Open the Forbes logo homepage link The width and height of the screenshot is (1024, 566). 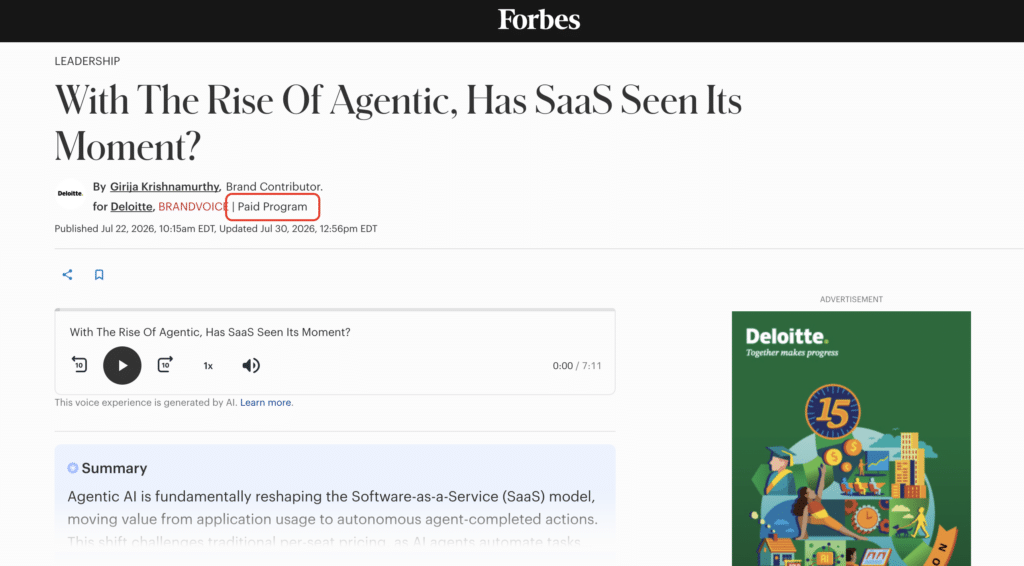(x=539, y=20)
